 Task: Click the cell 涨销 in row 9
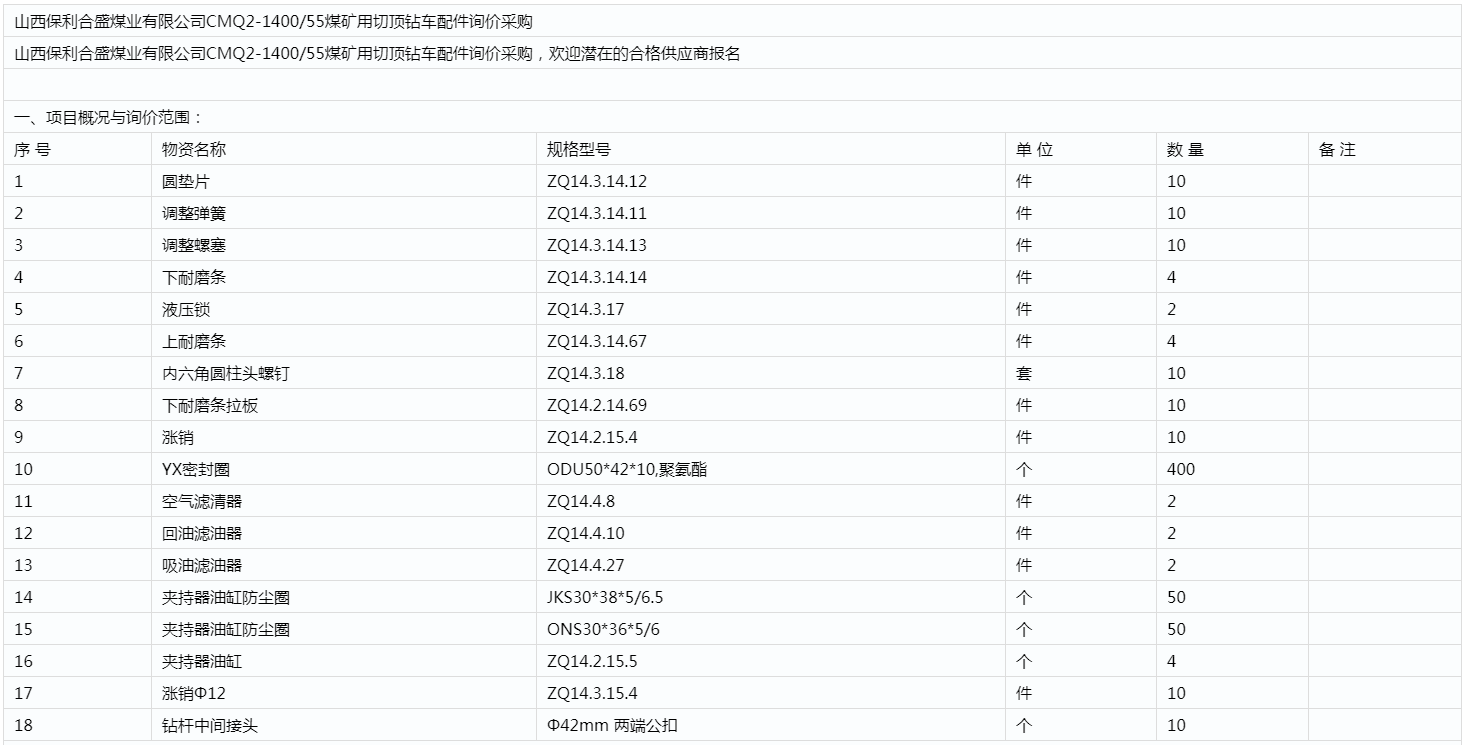click(x=178, y=438)
